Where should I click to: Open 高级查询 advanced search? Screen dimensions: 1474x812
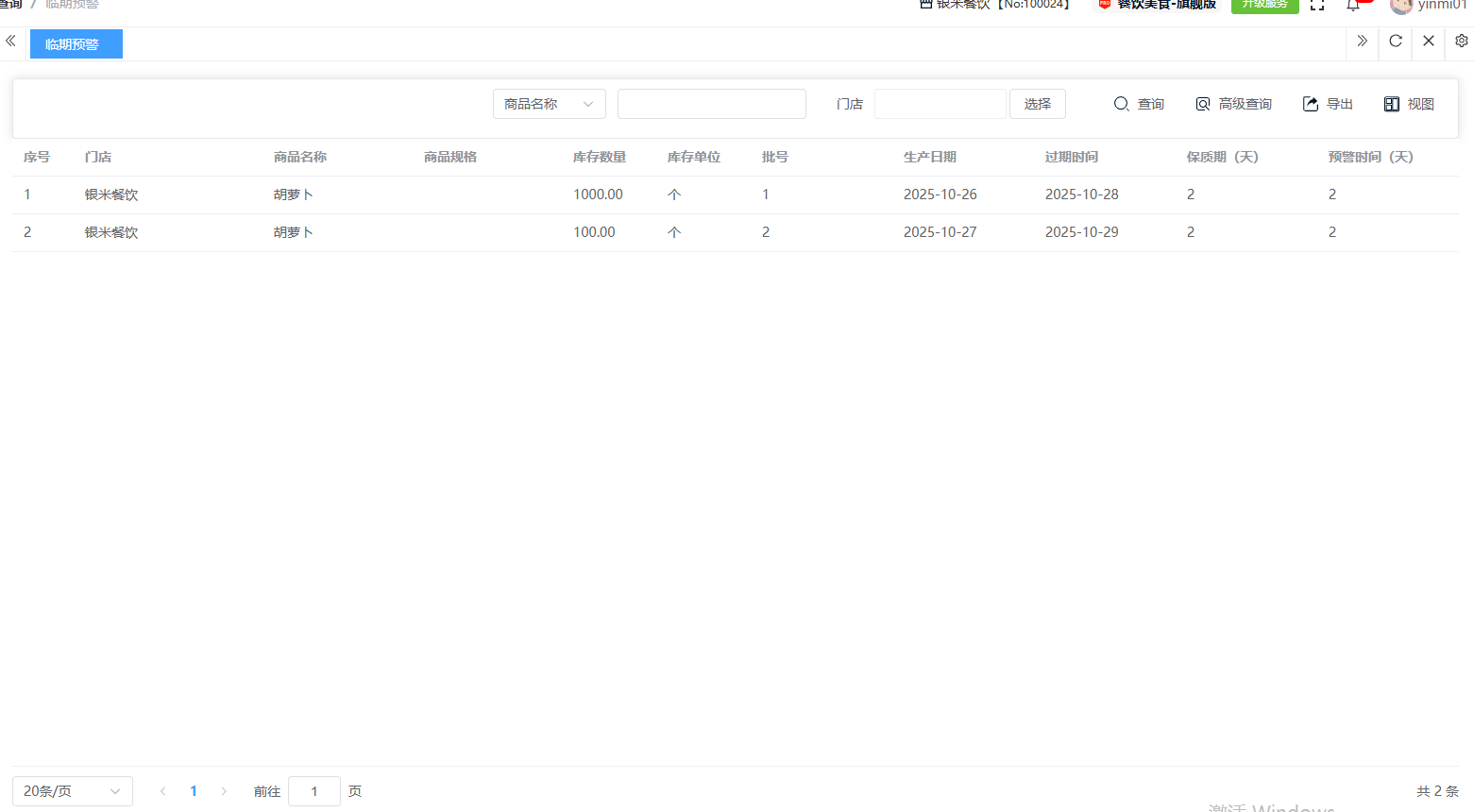pos(1233,104)
